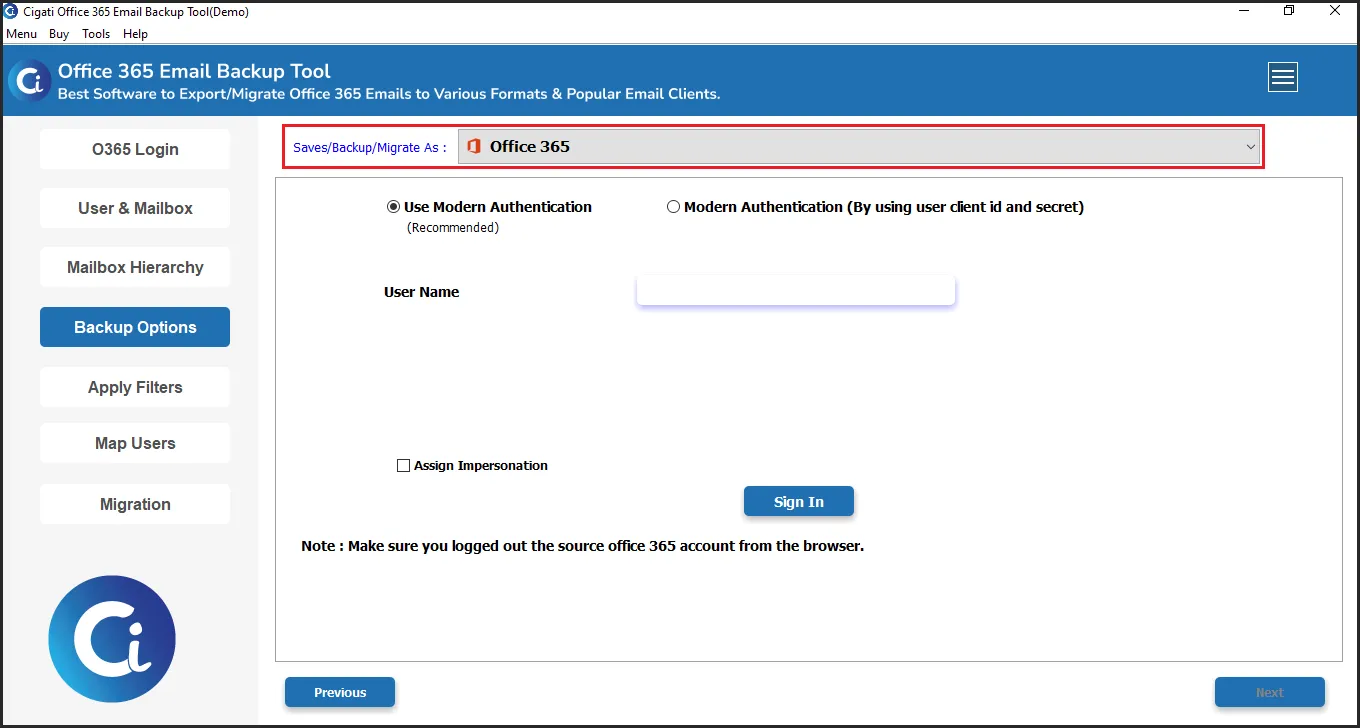The width and height of the screenshot is (1360, 728).
Task: Click the Office 365 Email Backup Tool heading
Action: (x=194, y=71)
